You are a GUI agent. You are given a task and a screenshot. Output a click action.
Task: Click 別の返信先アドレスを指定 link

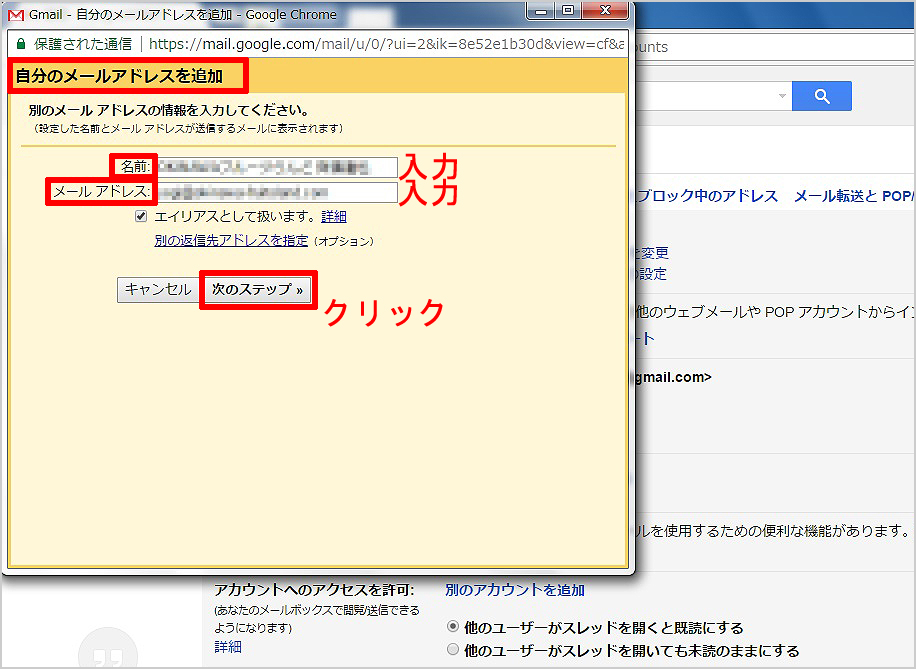coord(231,241)
